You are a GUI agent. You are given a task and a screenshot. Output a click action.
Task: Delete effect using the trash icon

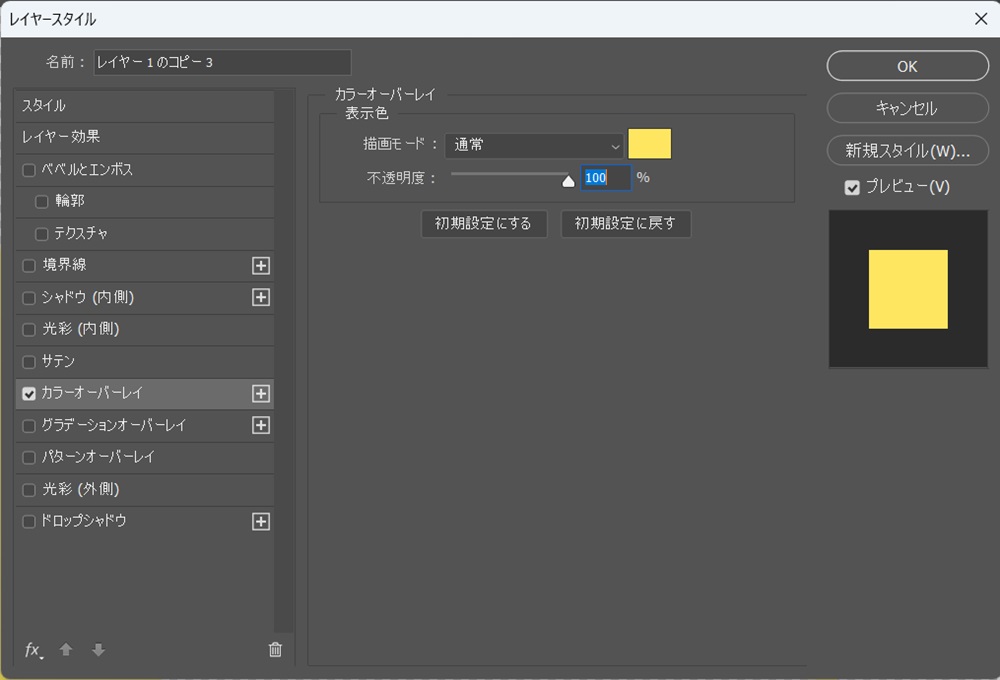pyautogui.click(x=275, y=649)
